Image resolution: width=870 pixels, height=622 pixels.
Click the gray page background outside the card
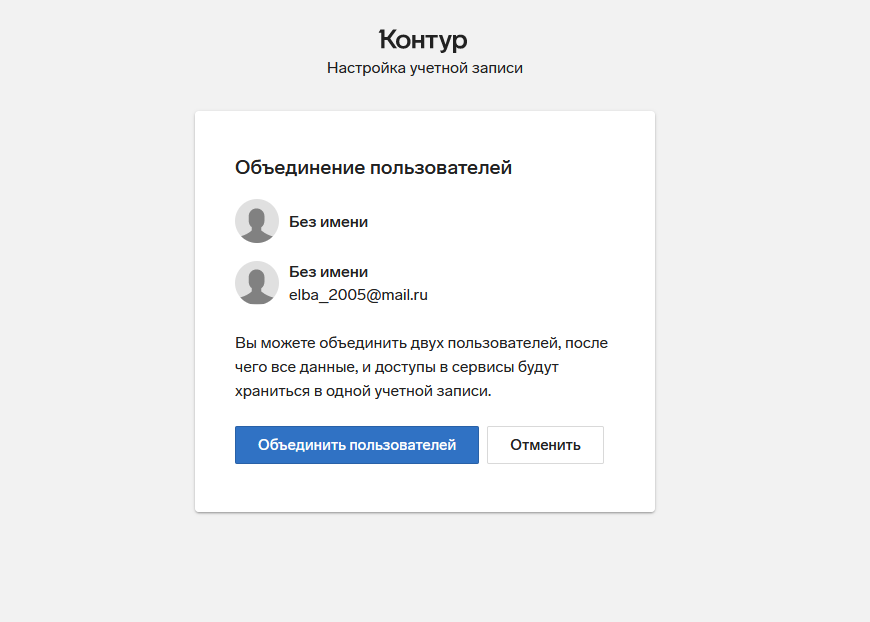[97, 311]
